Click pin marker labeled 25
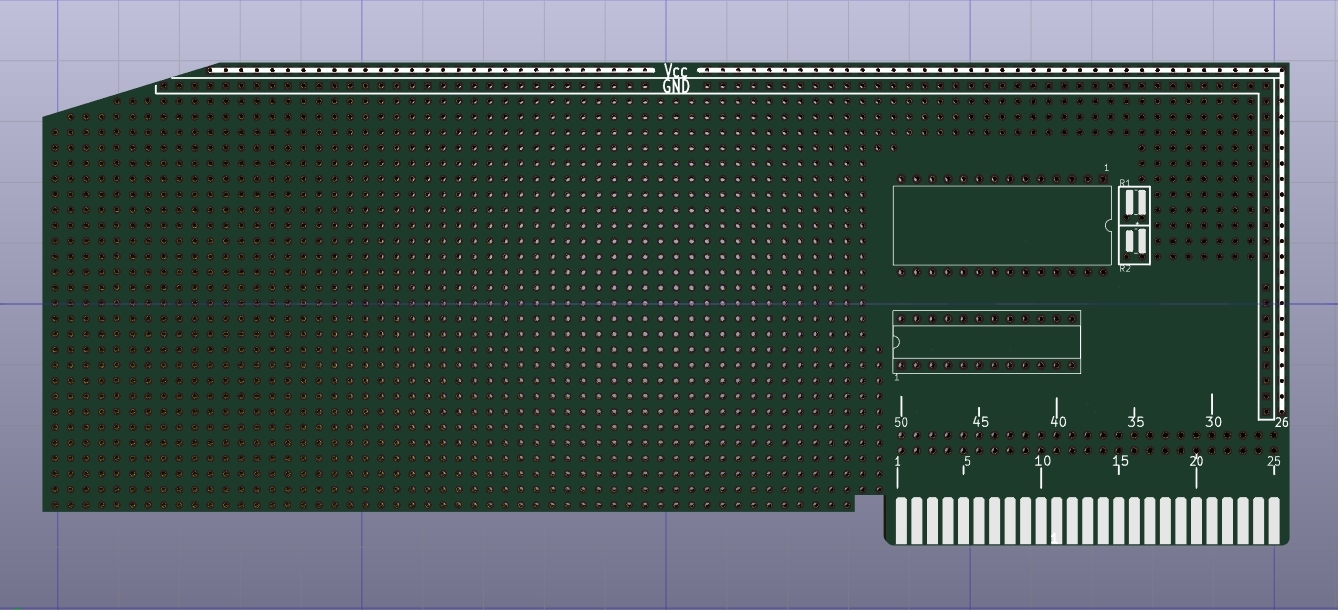Screen dimensions: 1338x610 tap(1274, 462)
